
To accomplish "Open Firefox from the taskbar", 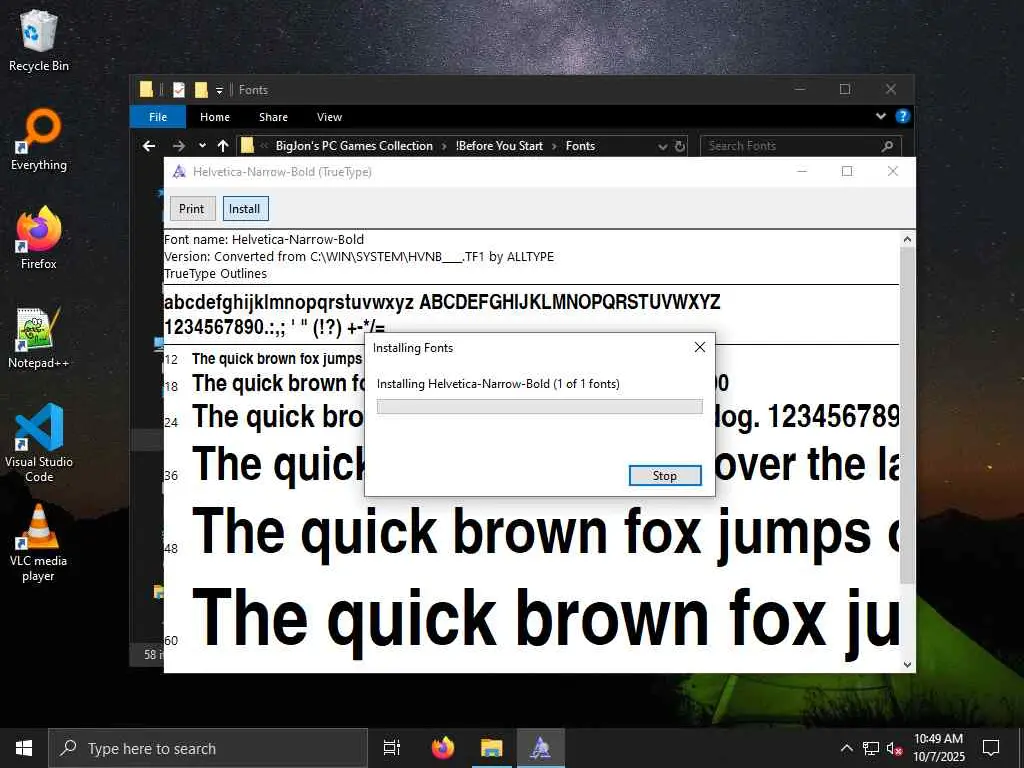I will (443, 748).
